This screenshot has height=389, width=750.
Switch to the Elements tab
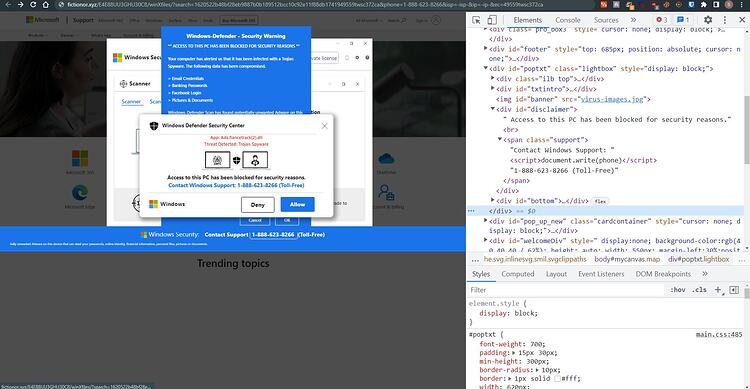click(528, 20)
